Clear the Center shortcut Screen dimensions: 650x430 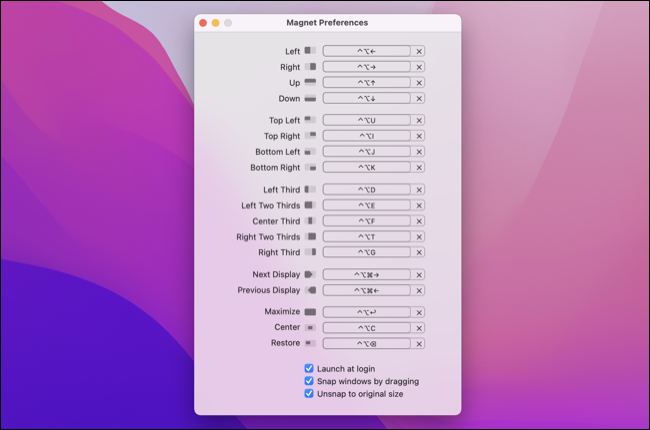pyautogui.click(x=419, y=328)
